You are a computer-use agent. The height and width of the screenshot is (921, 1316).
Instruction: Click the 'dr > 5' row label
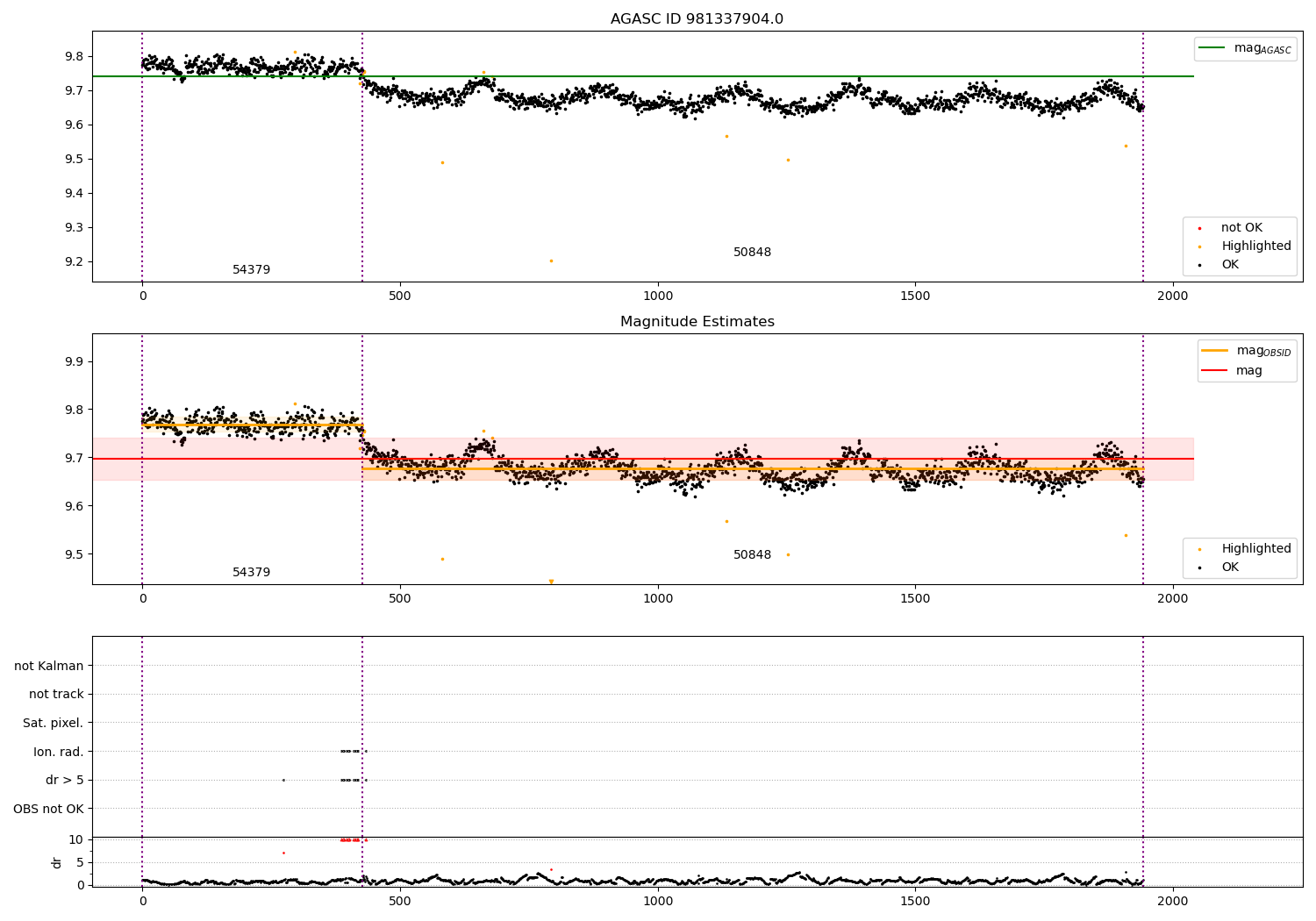point(64,781)
